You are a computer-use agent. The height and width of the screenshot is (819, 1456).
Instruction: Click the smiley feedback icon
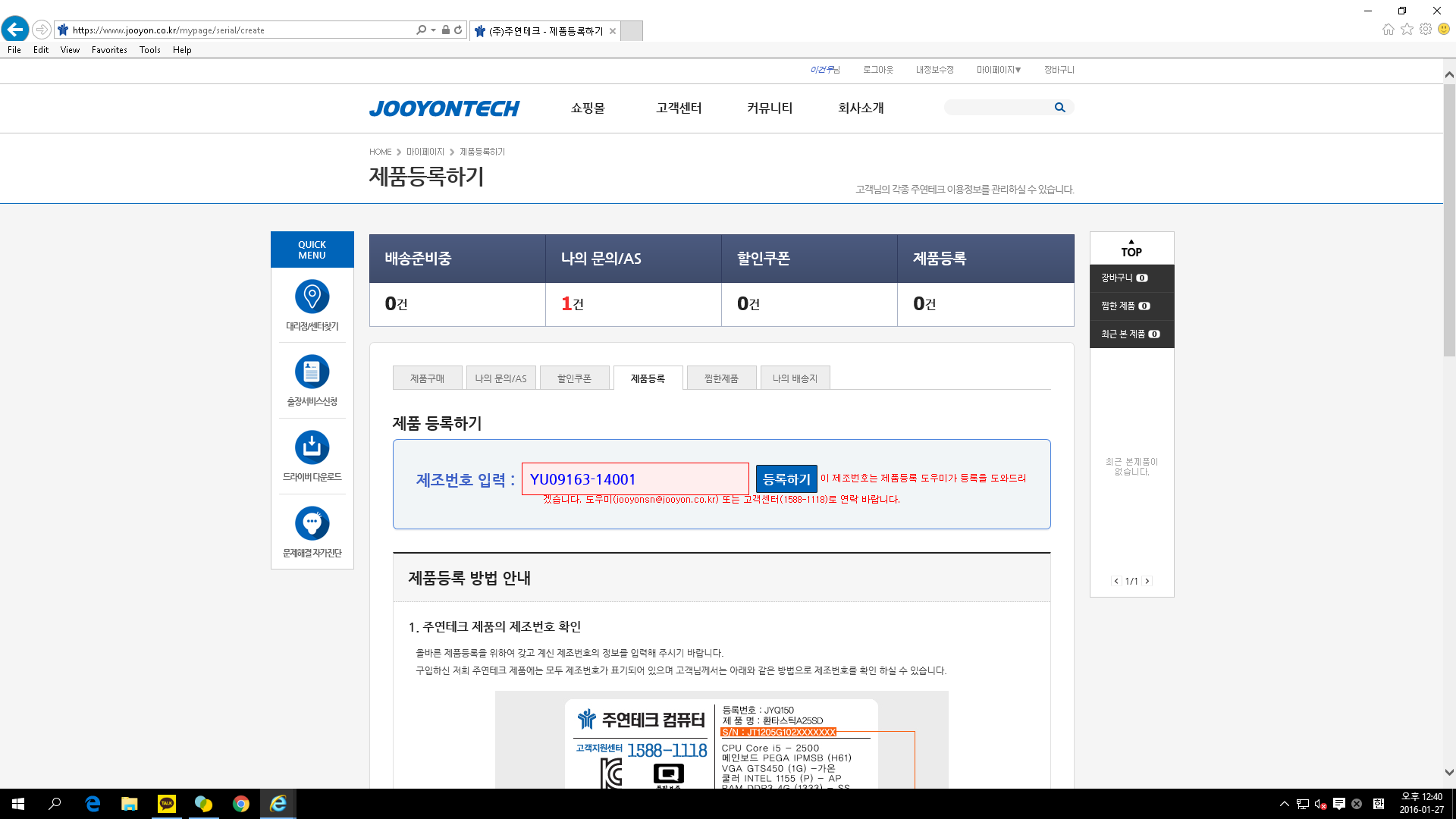click(1444, 29)
